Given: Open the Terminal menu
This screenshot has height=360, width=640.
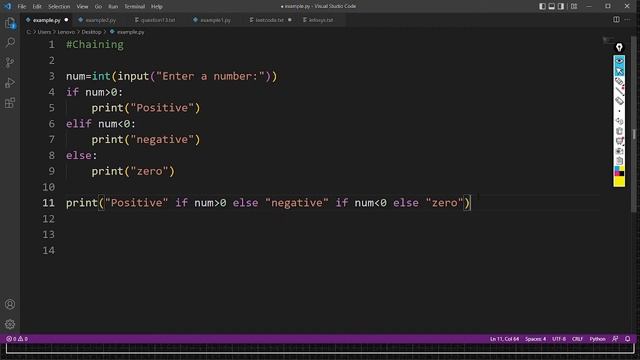Looking at the screenshot, I should pyautogui.click(x=134, y=7).
